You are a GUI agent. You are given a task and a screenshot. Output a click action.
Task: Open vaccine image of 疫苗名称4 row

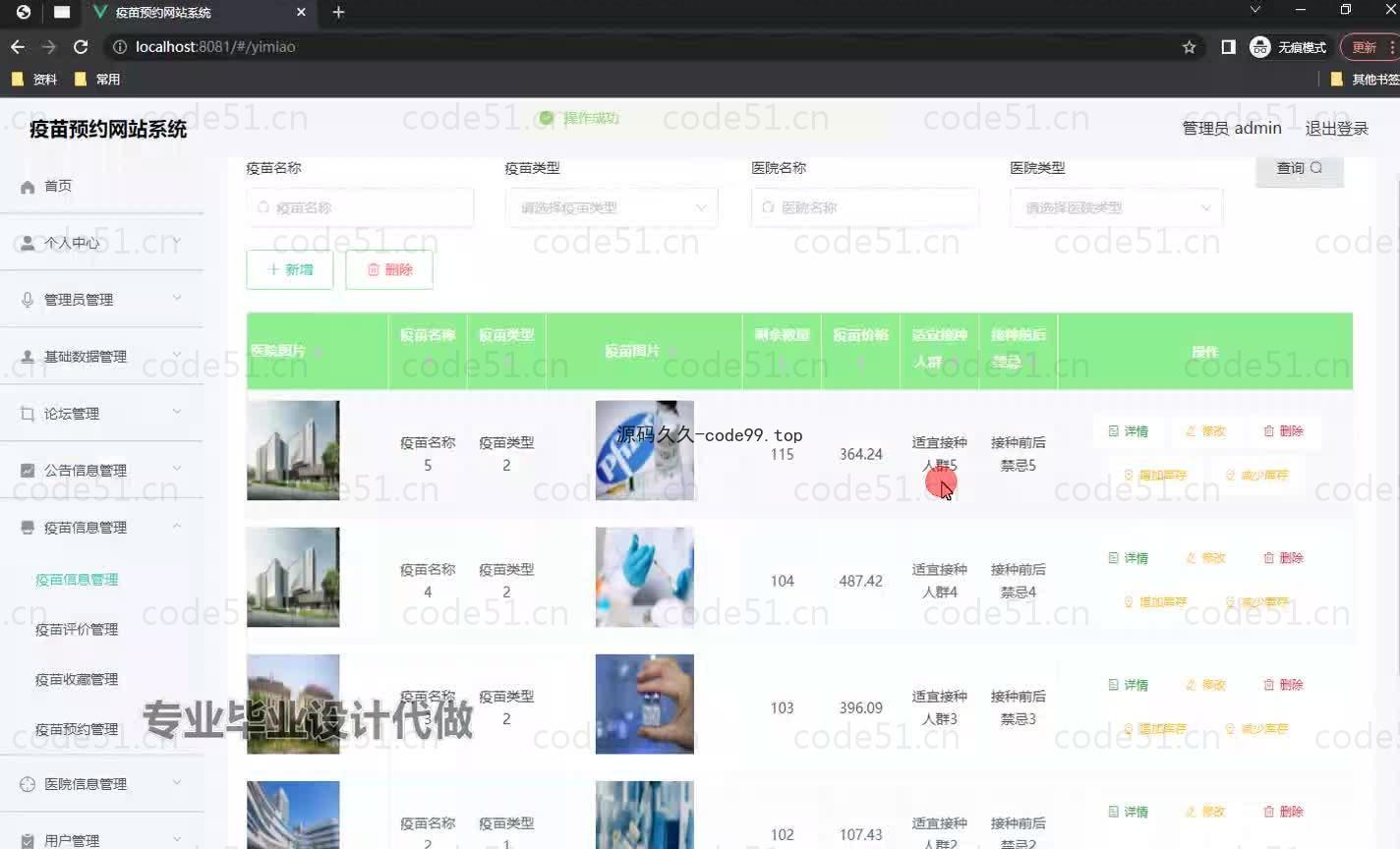pos(644,577)
